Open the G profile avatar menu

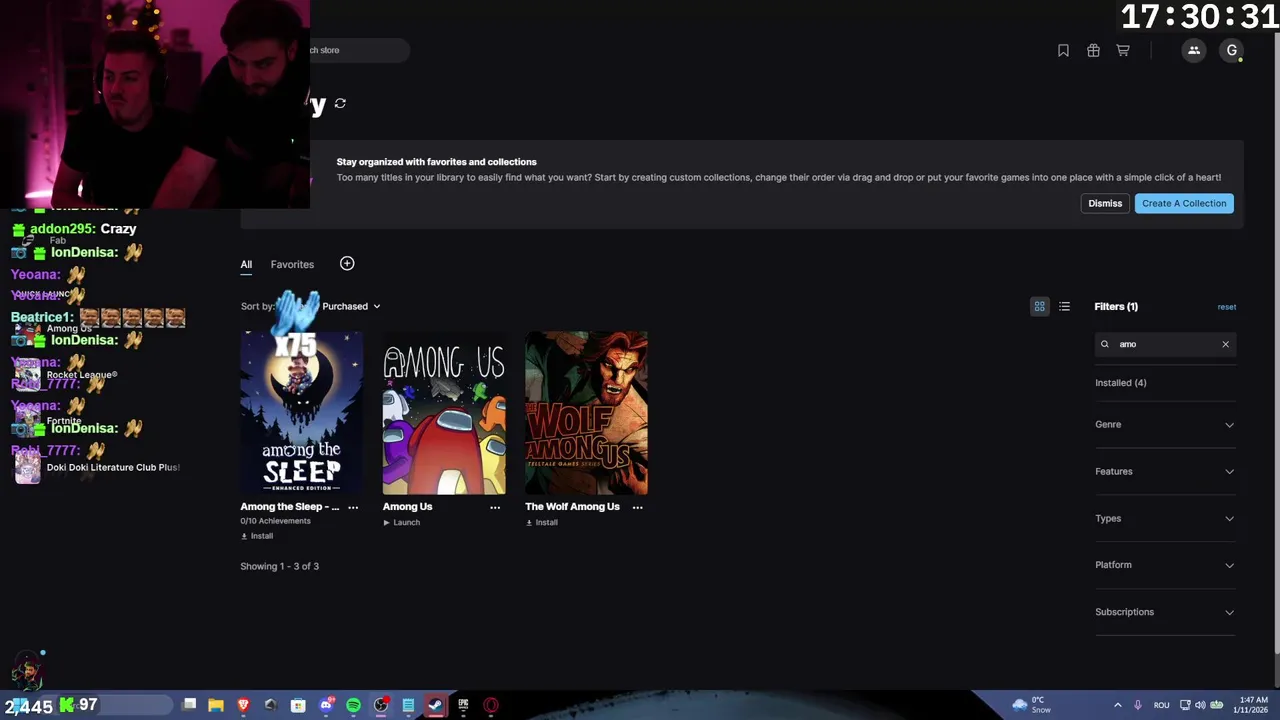click(x=1232, y=50)
